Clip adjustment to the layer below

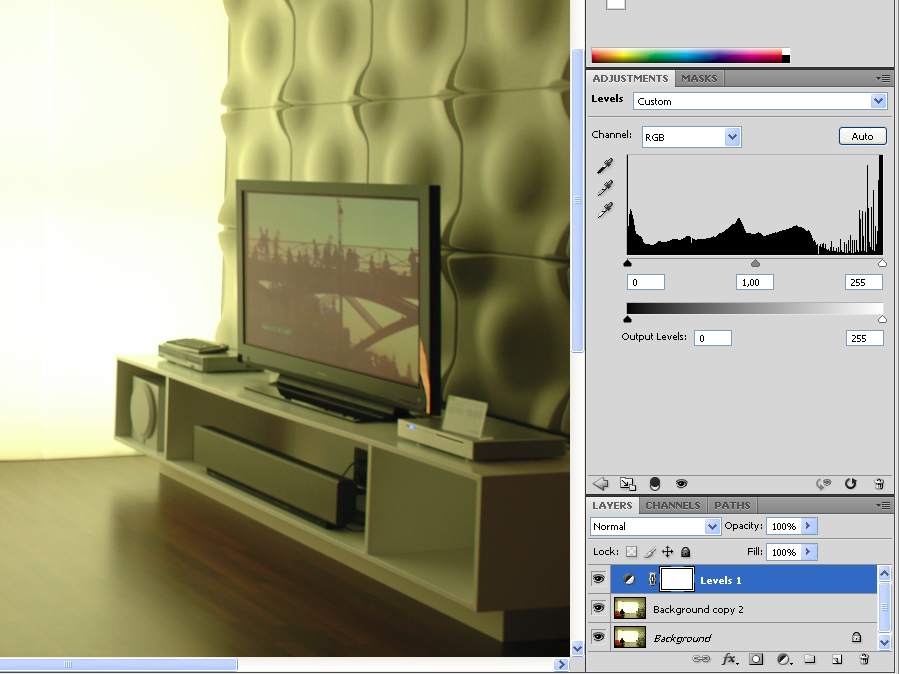coord(654,484)
